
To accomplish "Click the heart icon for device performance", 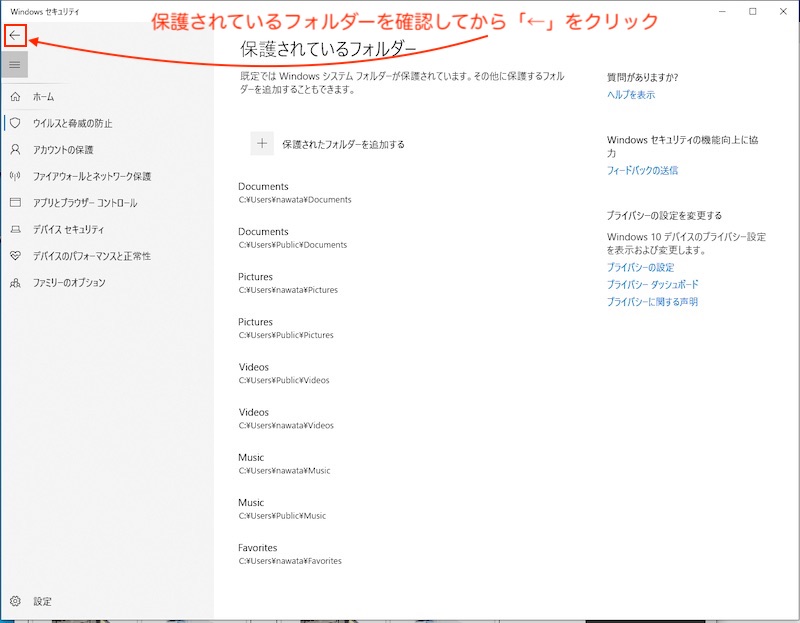I will tap(15, 256).
